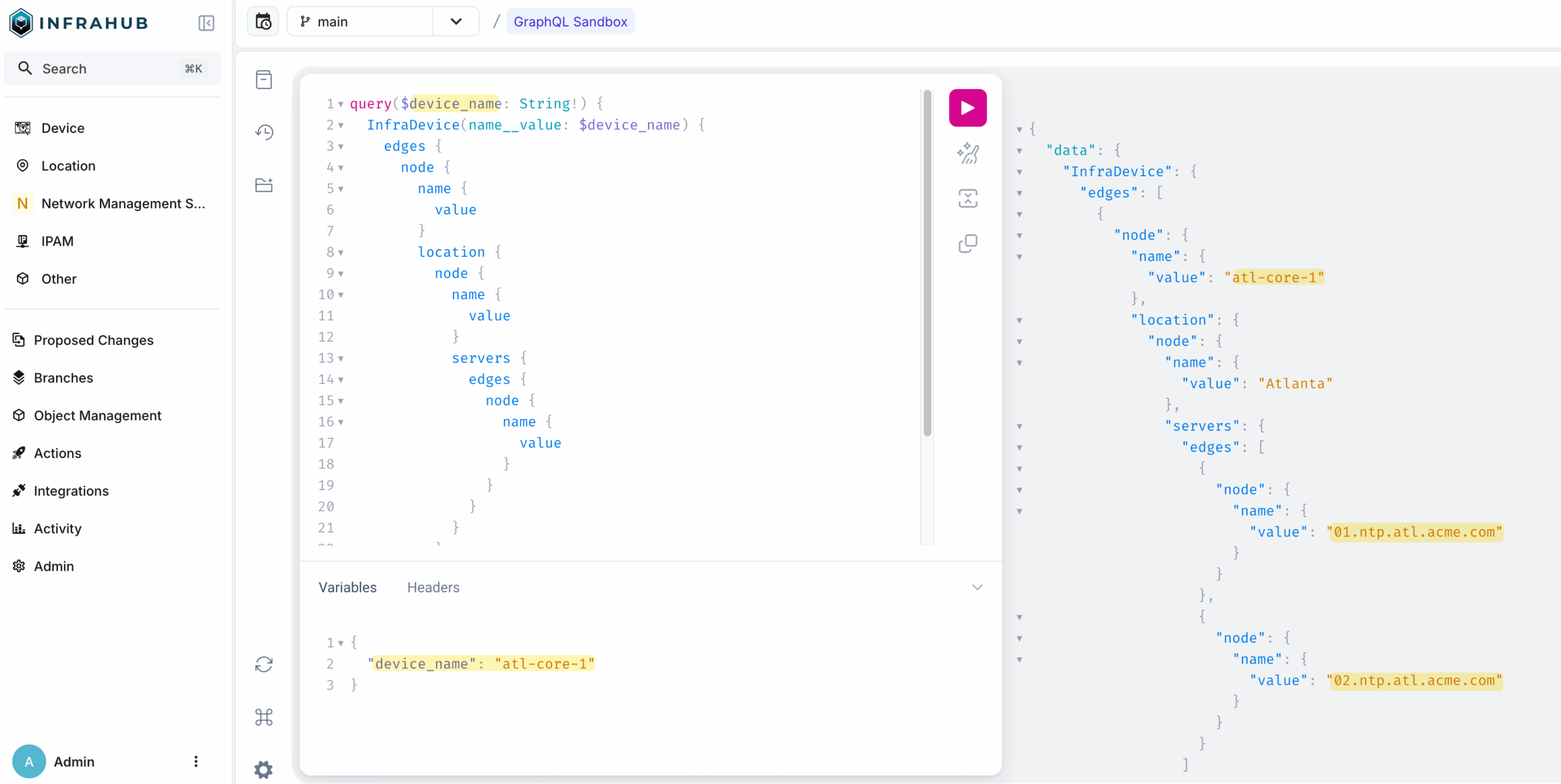Fold the variables JSON on line 1

(x=341, y=643)
